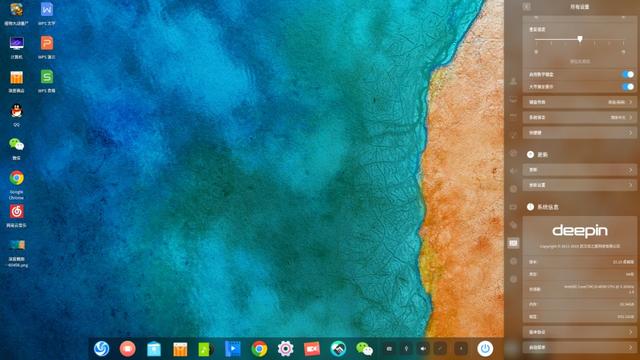Expand the Keyboard Layout row
The height and width of the screenshot is (360, 640).
click(x=580, y=102)
